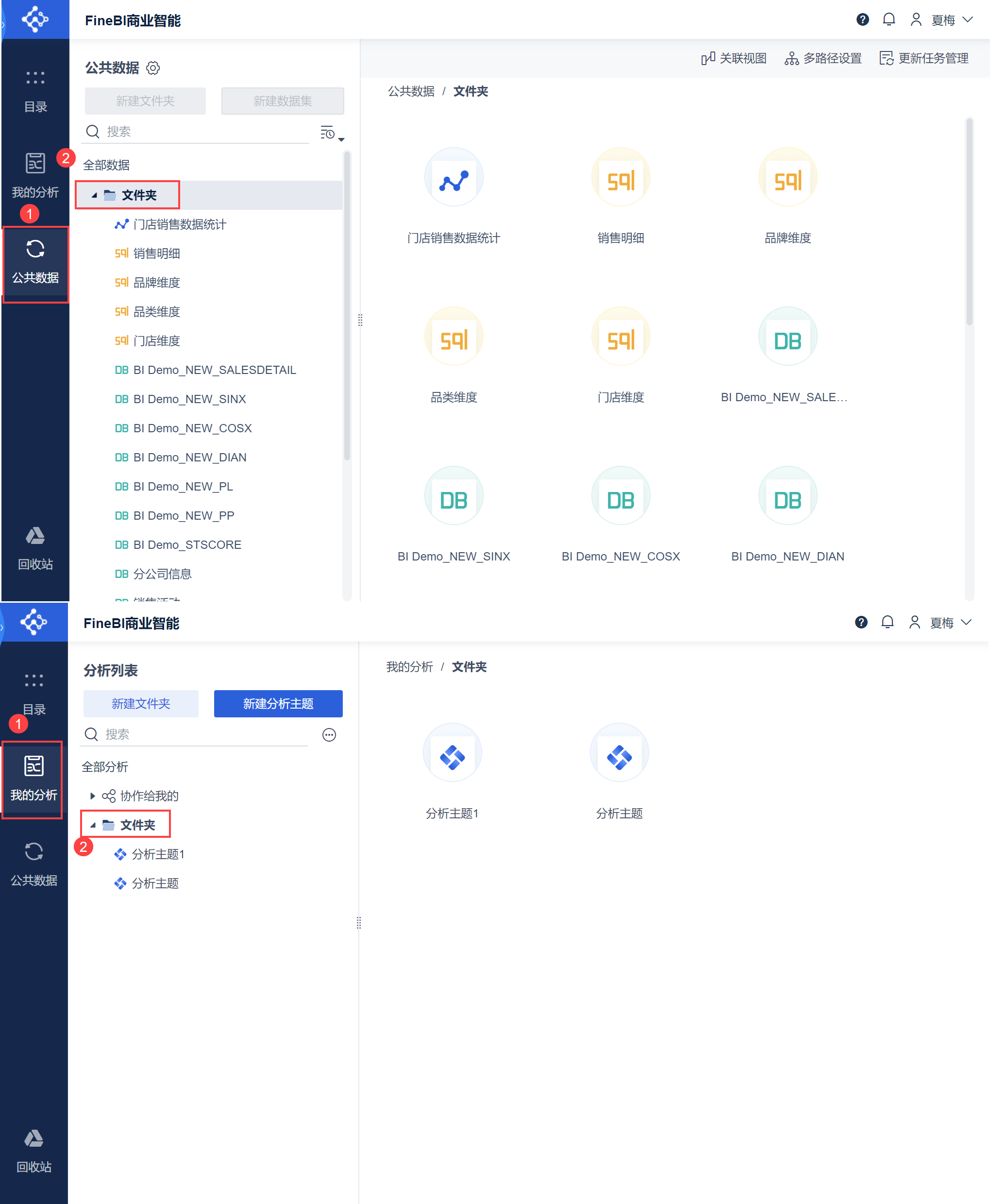Screen dimensions: 990x1204
Task: Click the 新建分析主题 button
Action: tap(278, 704)
